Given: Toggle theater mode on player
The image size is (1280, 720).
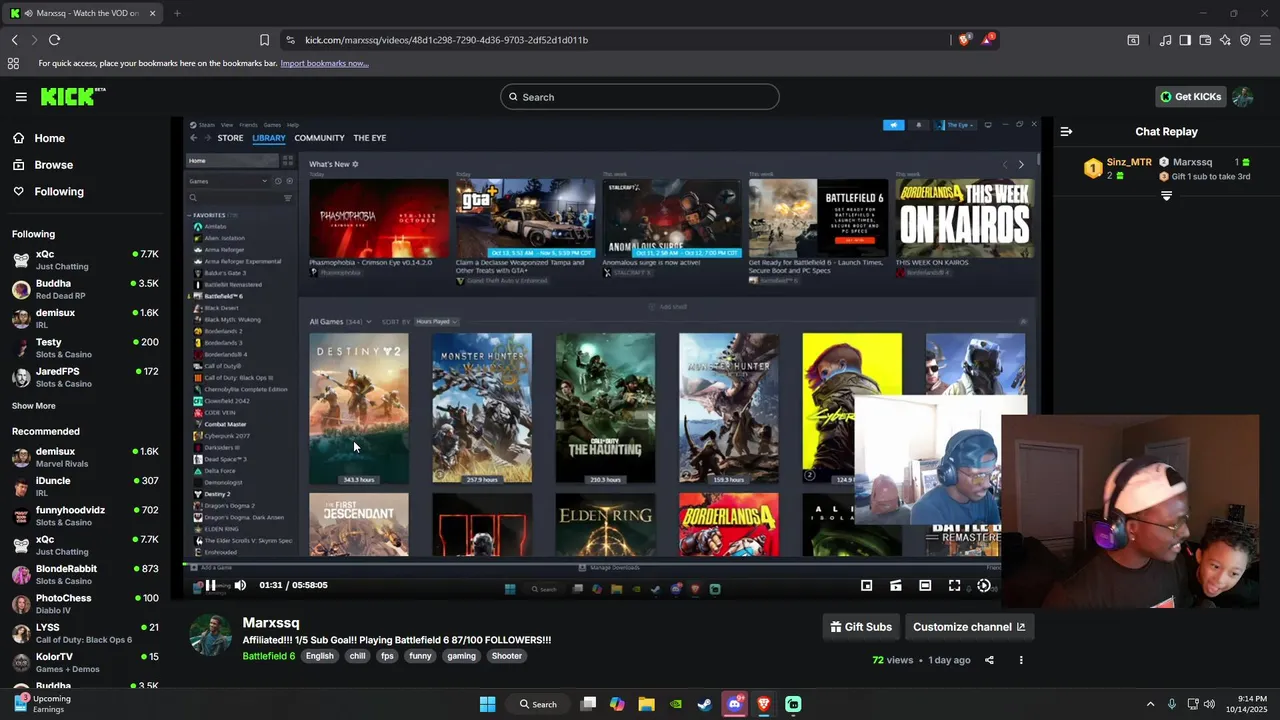Looking at the screenshot, I should tap(925, 585).
